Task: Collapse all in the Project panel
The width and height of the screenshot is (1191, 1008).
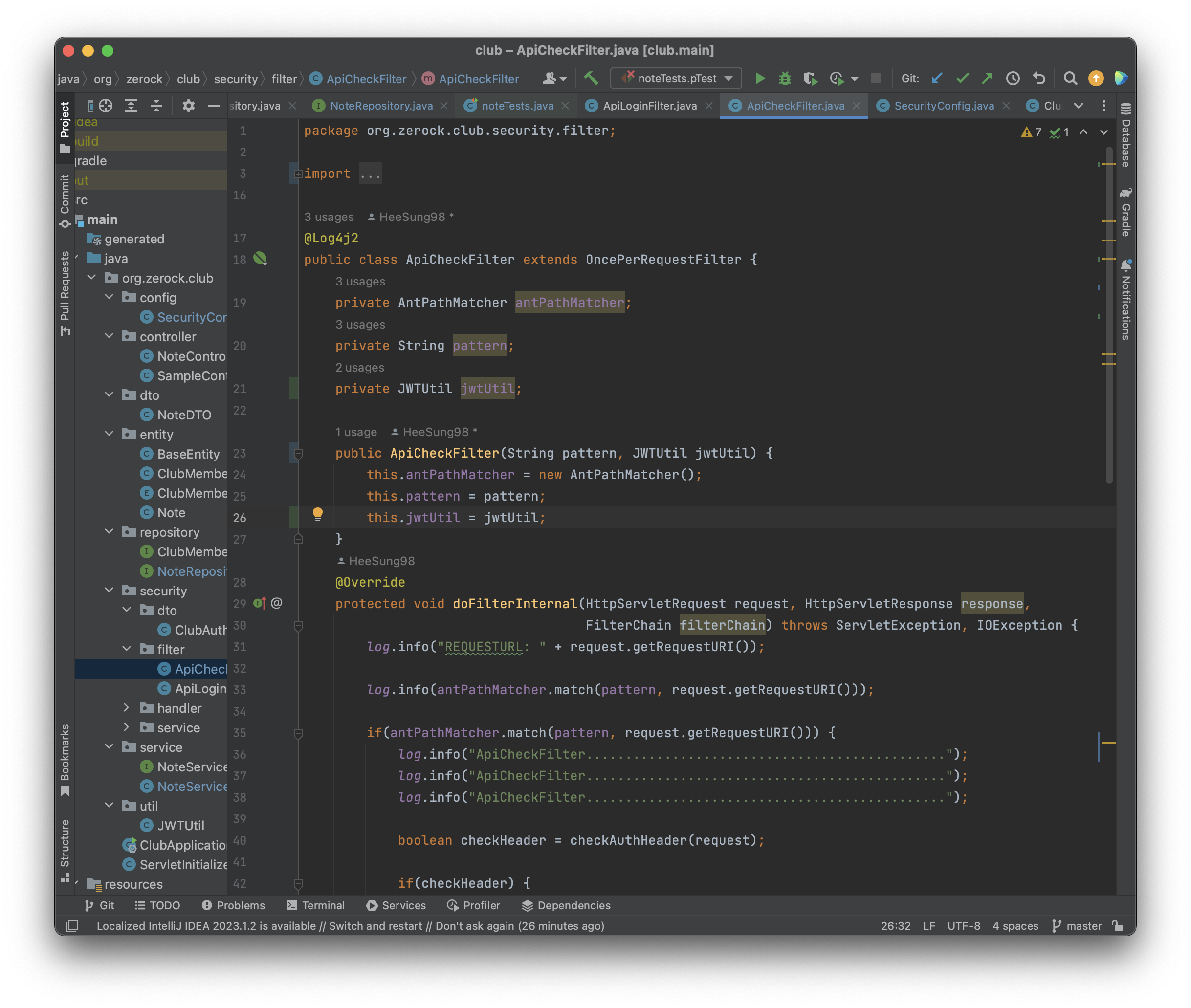Action: click(x=156, y=105)
